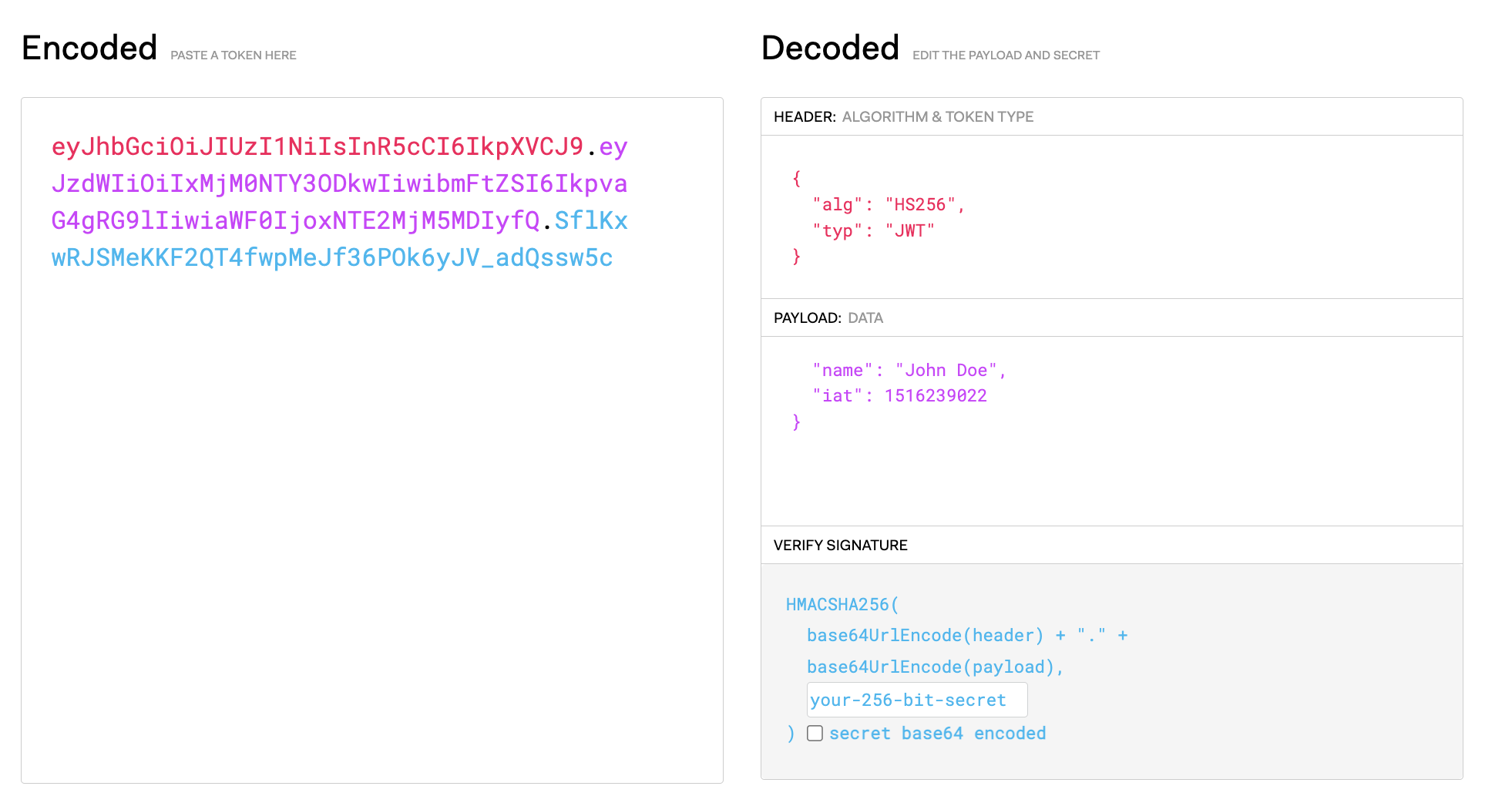Viewport: 1512px width, 803px height.
Task: Click the closing brace of payload JSON
Action: (797, 422)
